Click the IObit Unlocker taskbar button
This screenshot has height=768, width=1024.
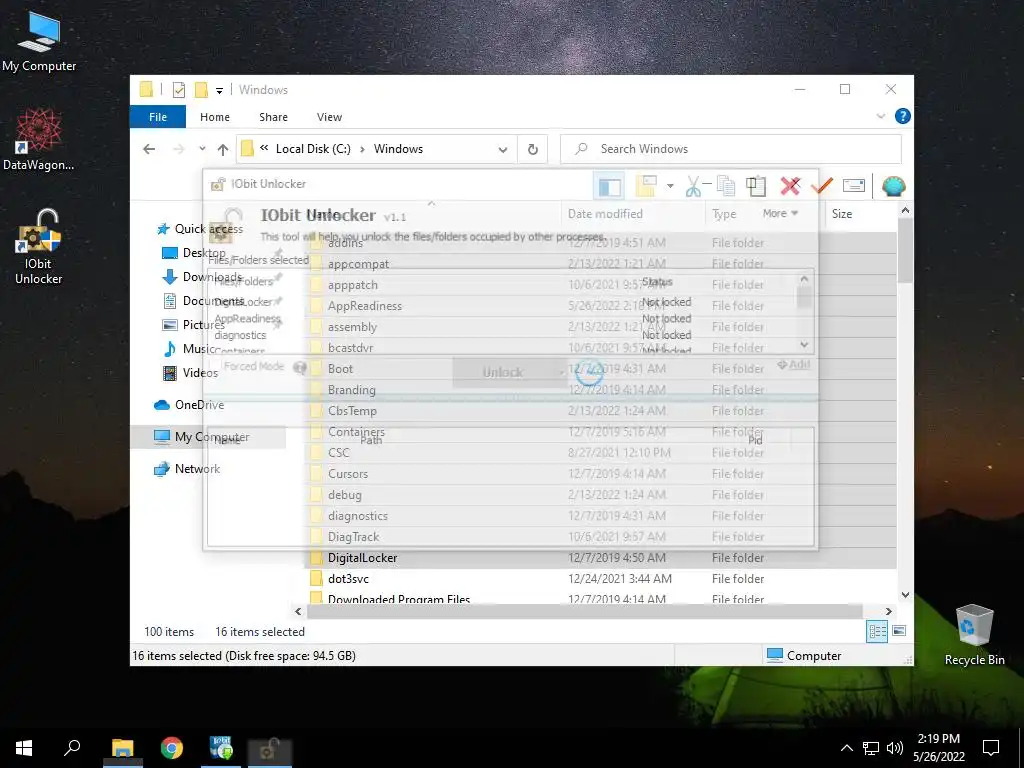tap(270, 748)
